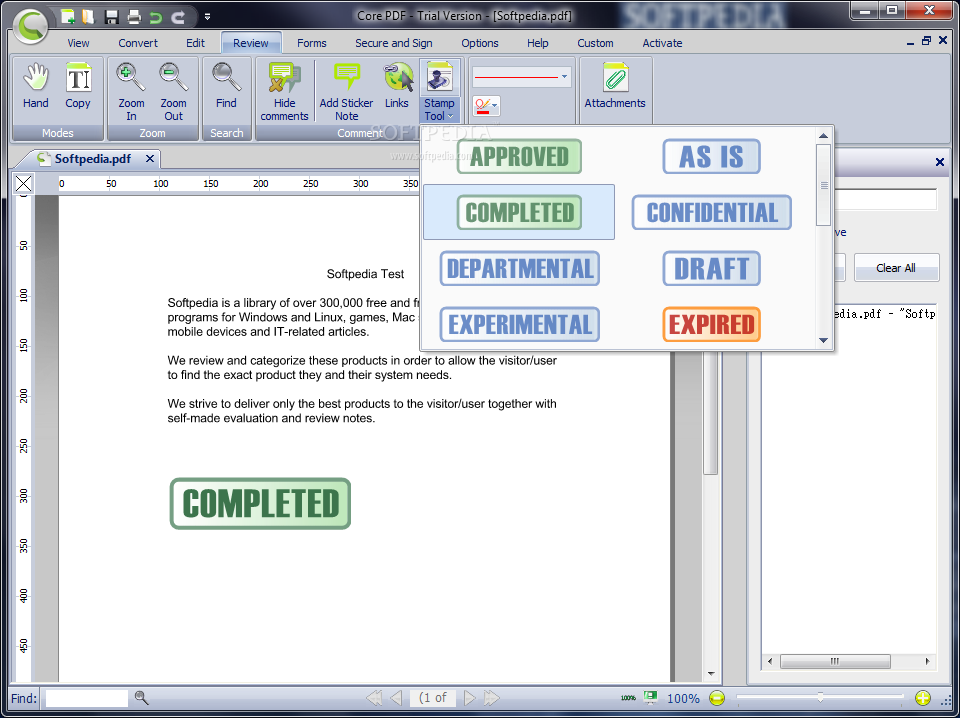Click the Open file icon in quick access toolbar
This screenshot has width=960, height=718.
coord(88,17)
